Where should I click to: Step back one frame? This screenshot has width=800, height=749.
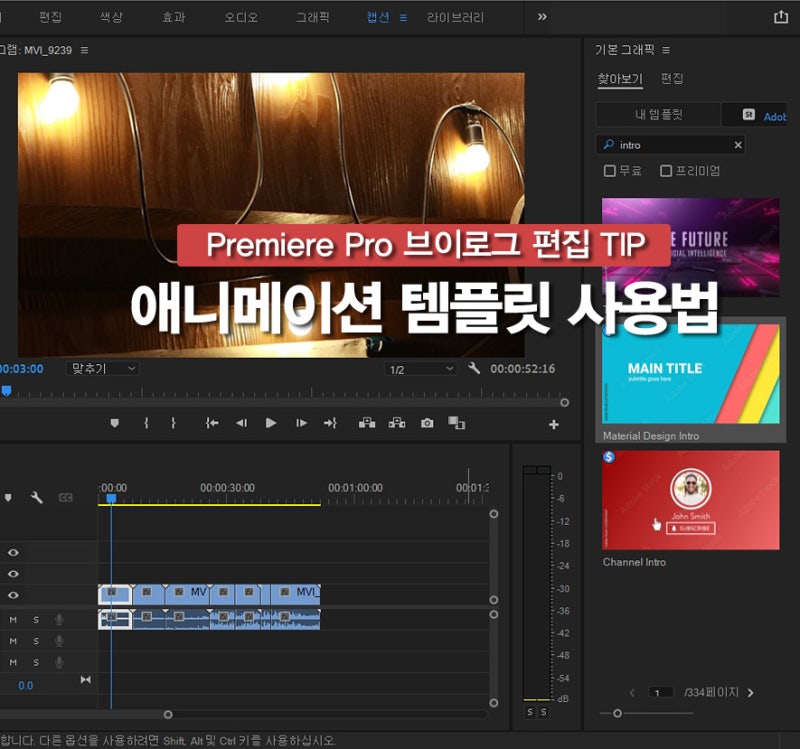coord(241,423)
